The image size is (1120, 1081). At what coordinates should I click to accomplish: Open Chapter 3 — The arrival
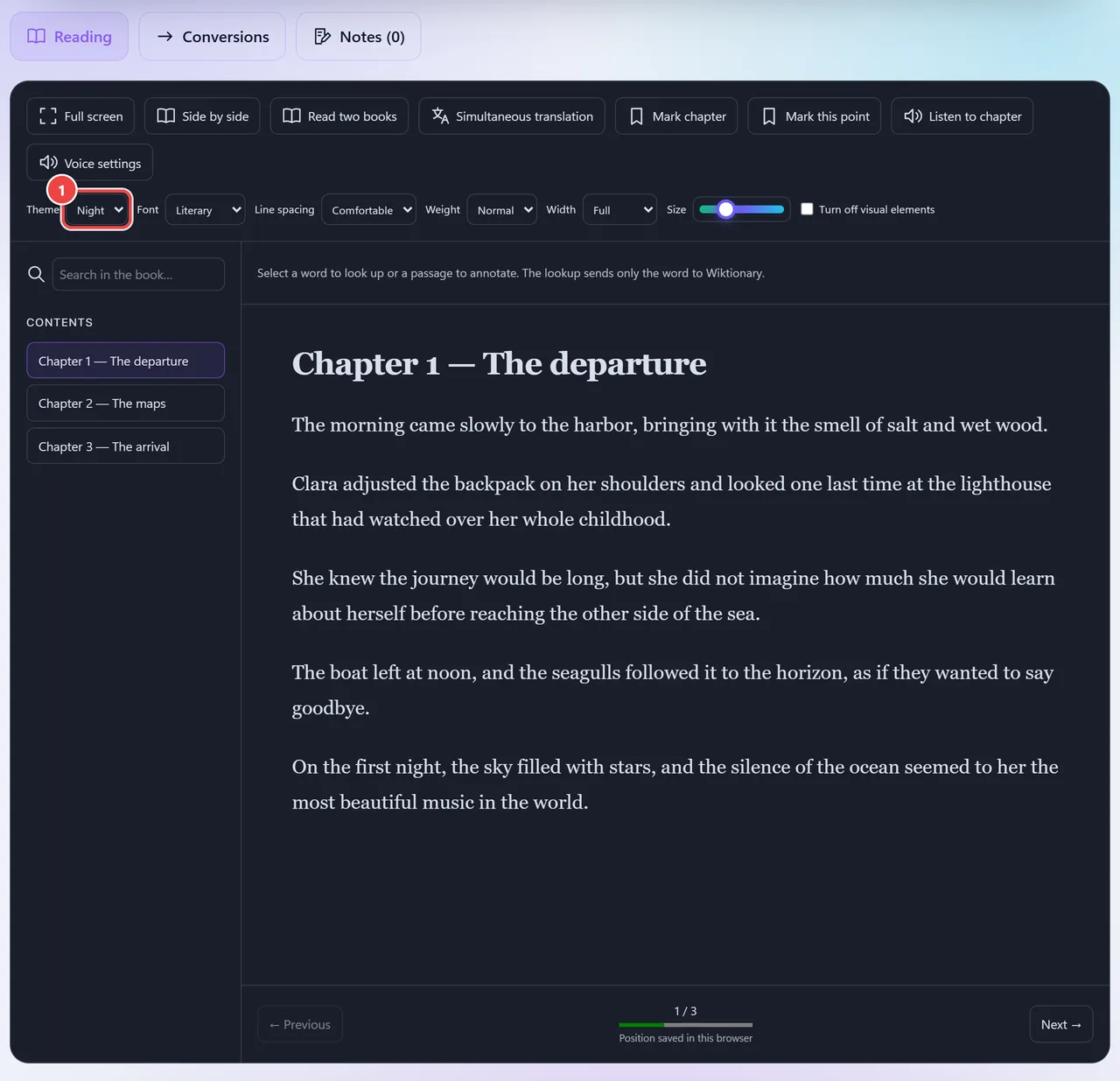pyautogui.click(x=125, y=446)
